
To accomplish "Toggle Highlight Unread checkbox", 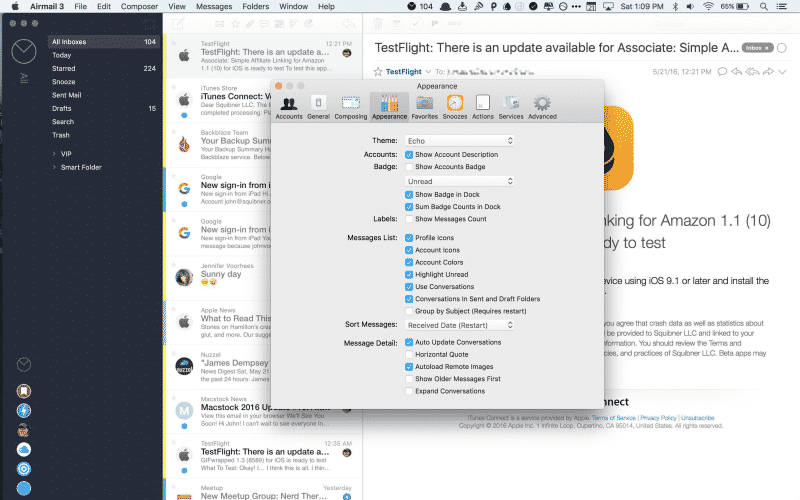I will (409, 274).
